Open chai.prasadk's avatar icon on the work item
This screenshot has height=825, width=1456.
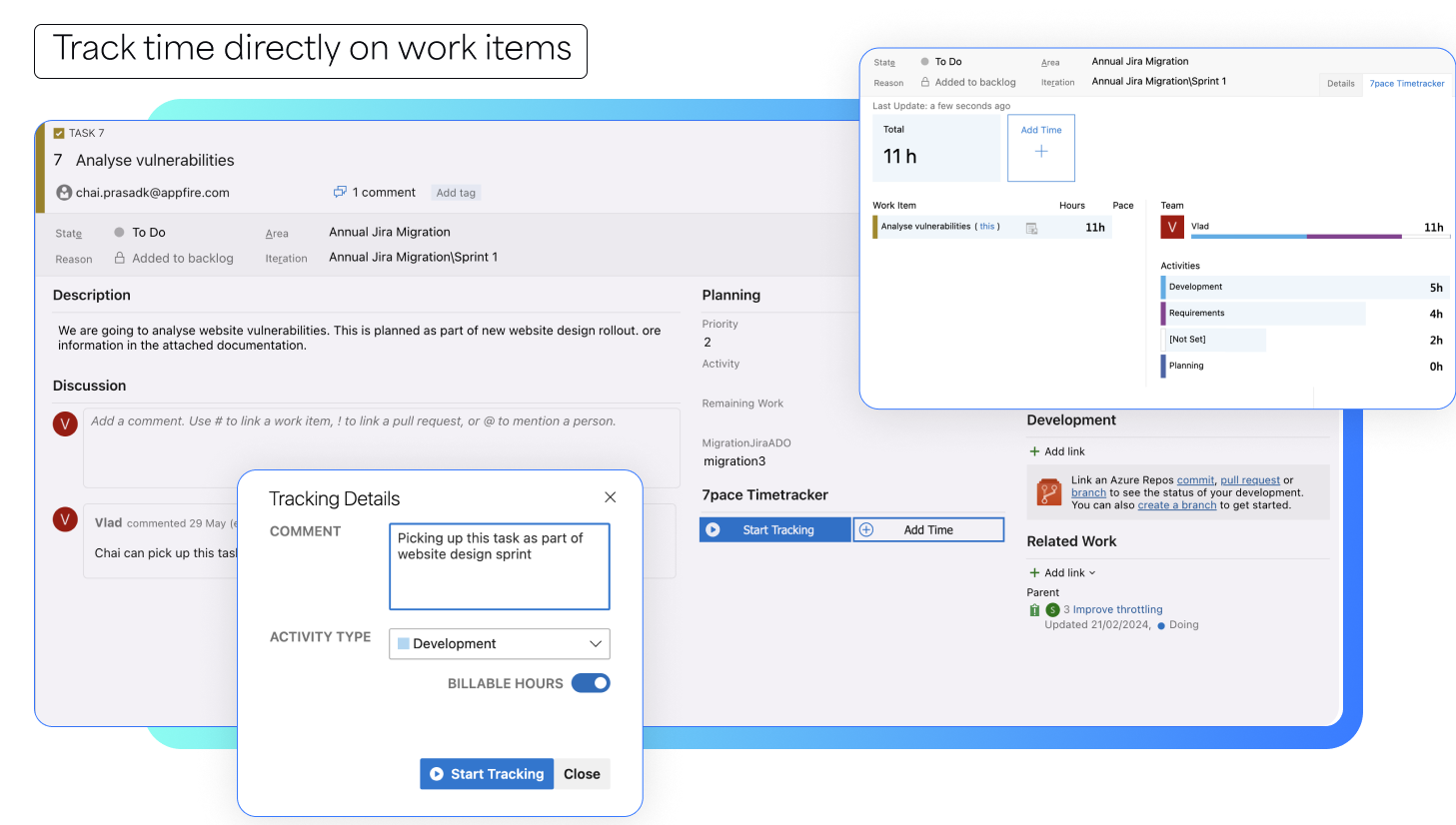point(64,192)
